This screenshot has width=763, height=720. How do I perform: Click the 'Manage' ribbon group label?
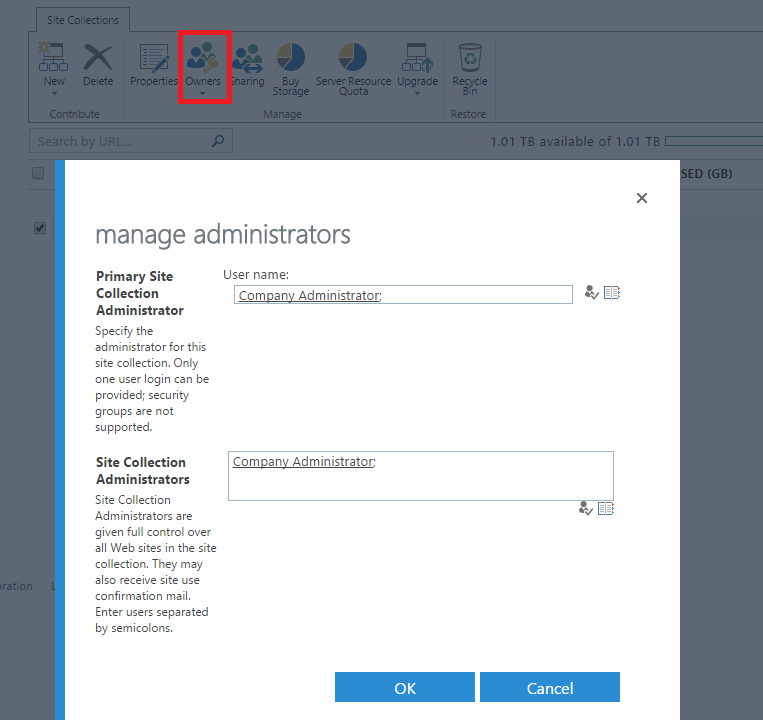point(282,114)
